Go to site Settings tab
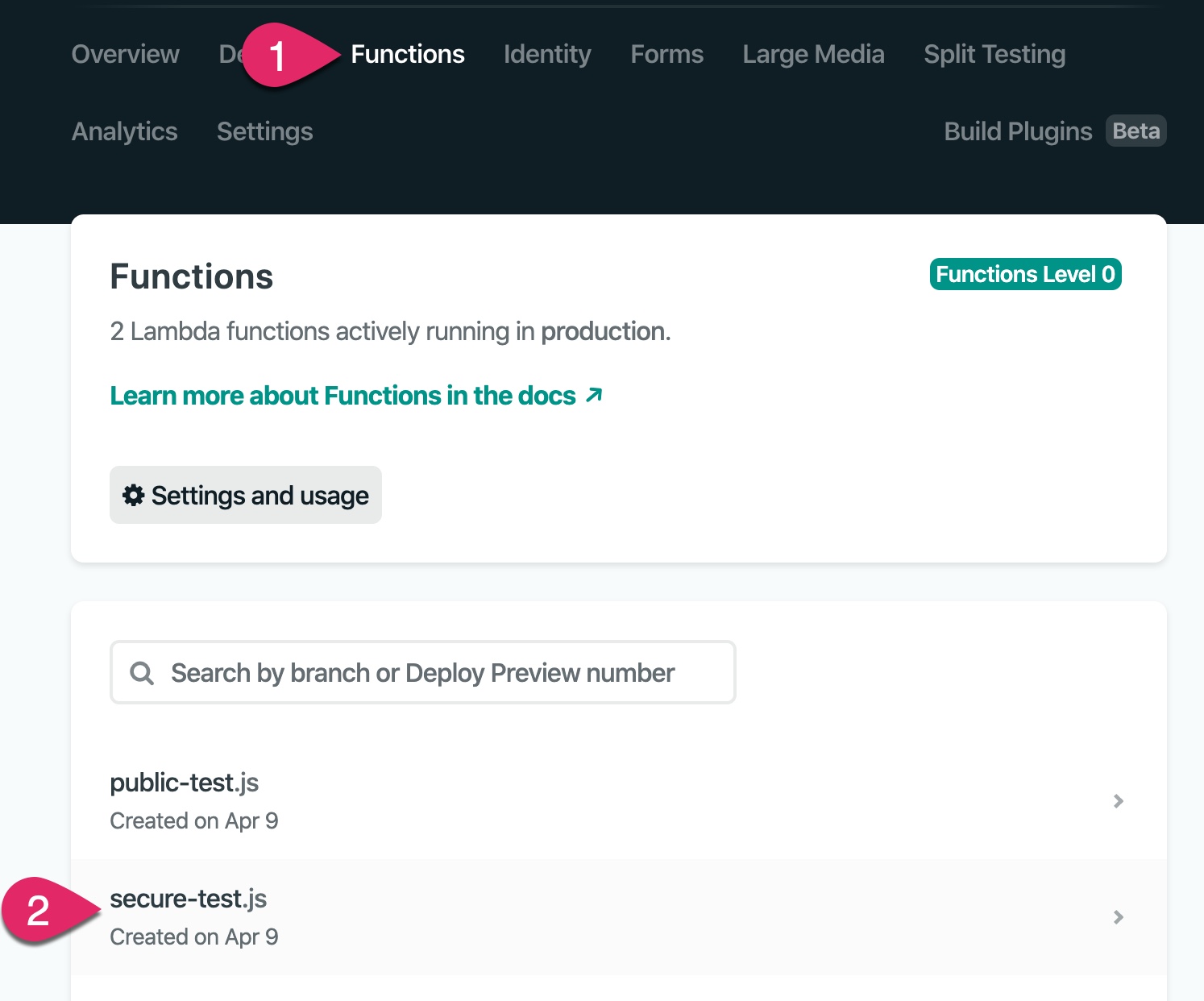The height and width of the screenshot is (1001, 1204). pyautogui.click(x=264, y=131)
